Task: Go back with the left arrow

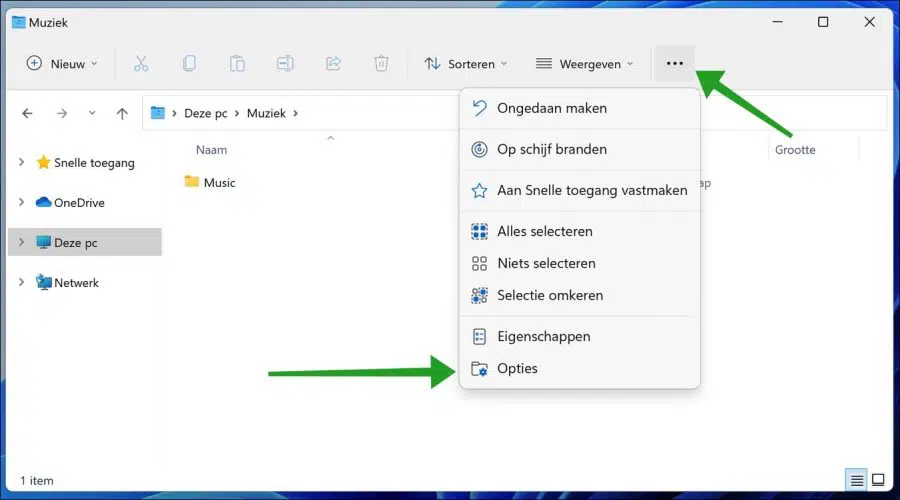Action: pyautogui.click(x=28, y=113)
